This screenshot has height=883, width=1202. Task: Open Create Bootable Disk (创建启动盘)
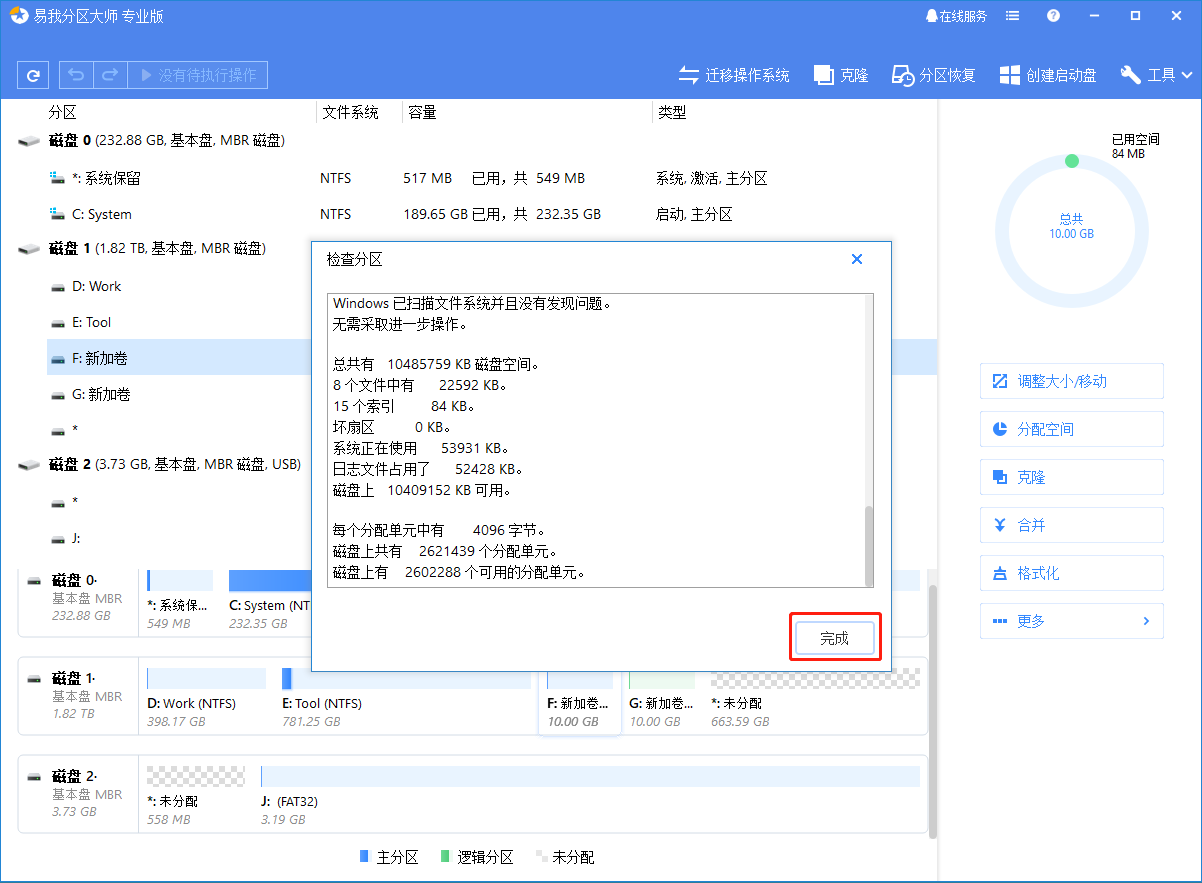1048,75
